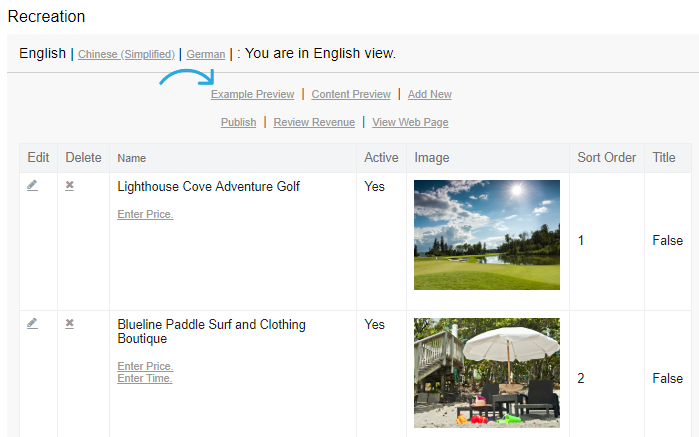Click the False title value for Lighthouse Cove
Image resolution: width=699 pixels, height=437 pixels.
668,241
